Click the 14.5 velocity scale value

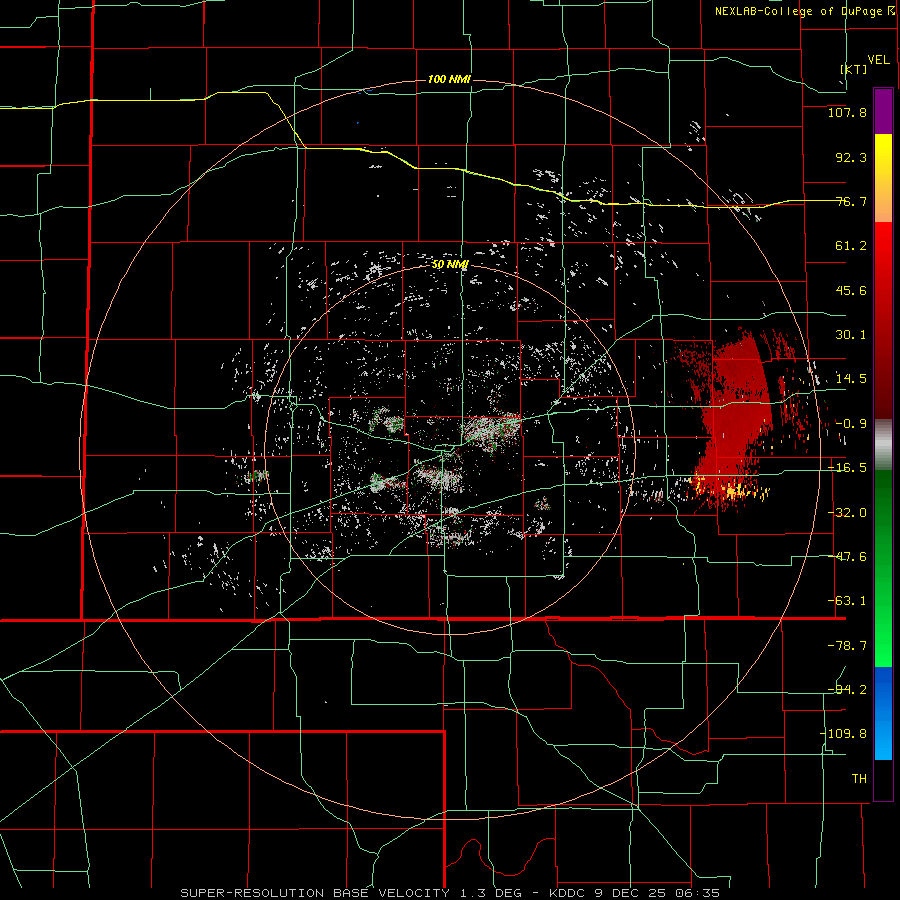pos(851,379)
